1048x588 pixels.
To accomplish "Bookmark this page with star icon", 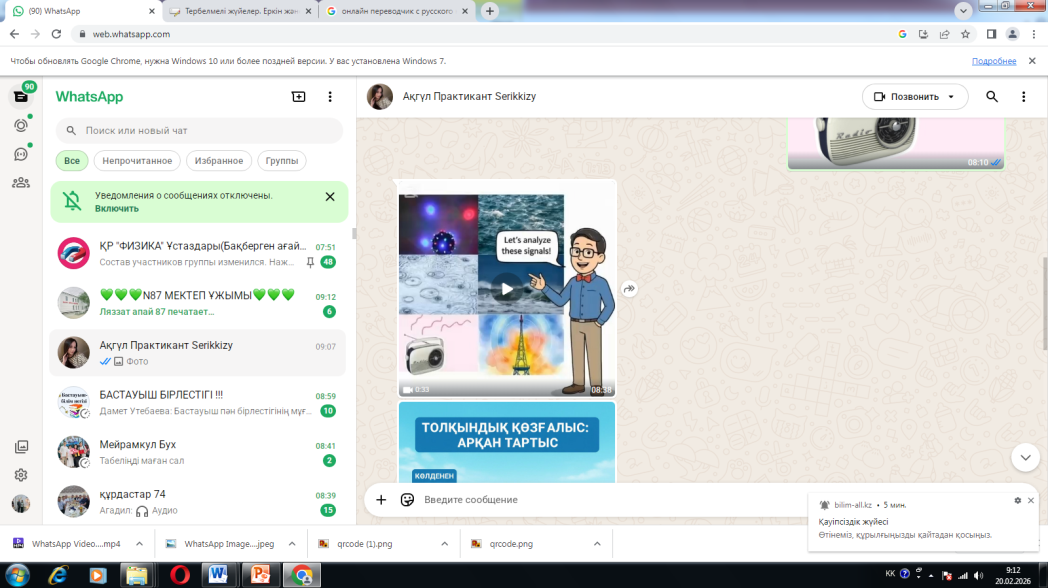I will tap(965, 34).
